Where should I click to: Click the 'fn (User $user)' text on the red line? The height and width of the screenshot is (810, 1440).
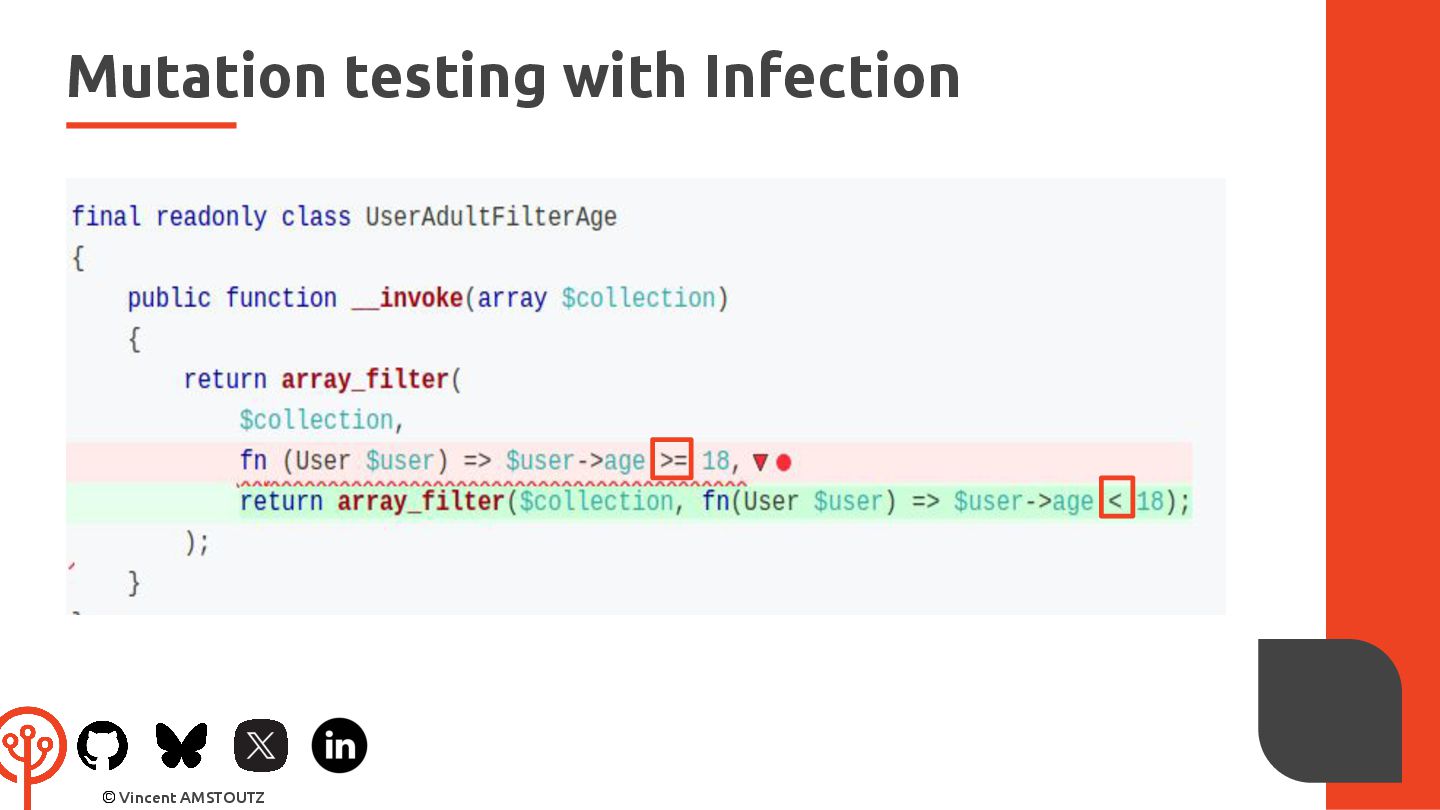click(337, 461)
